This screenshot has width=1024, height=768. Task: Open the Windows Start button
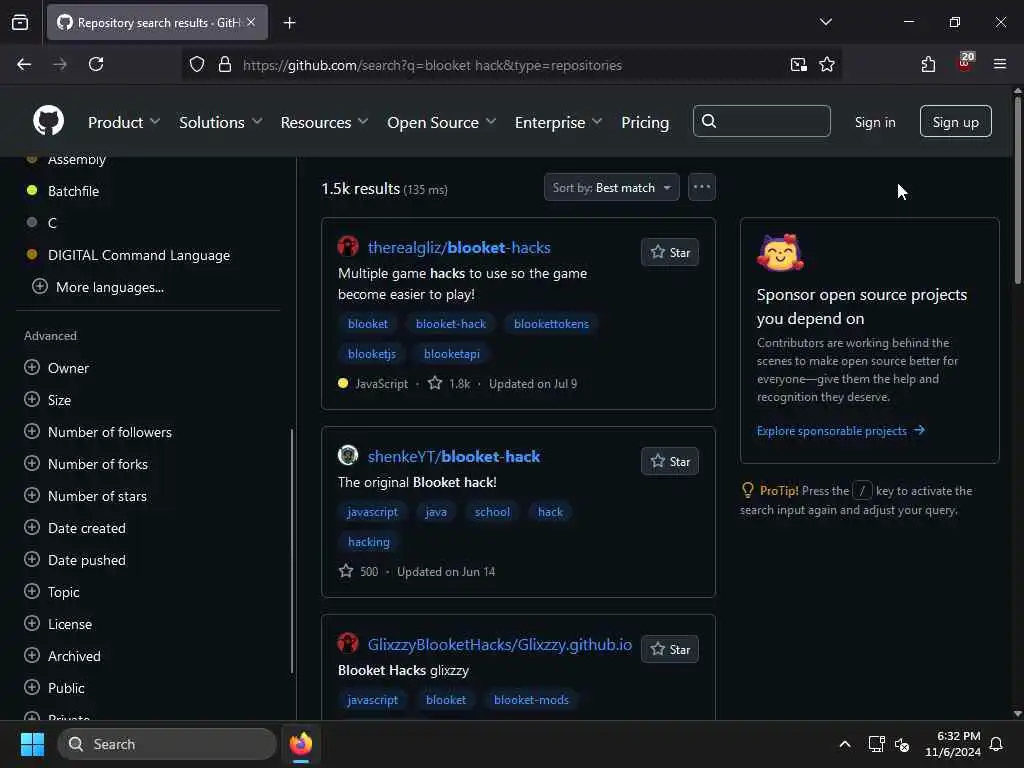point(32,744)
